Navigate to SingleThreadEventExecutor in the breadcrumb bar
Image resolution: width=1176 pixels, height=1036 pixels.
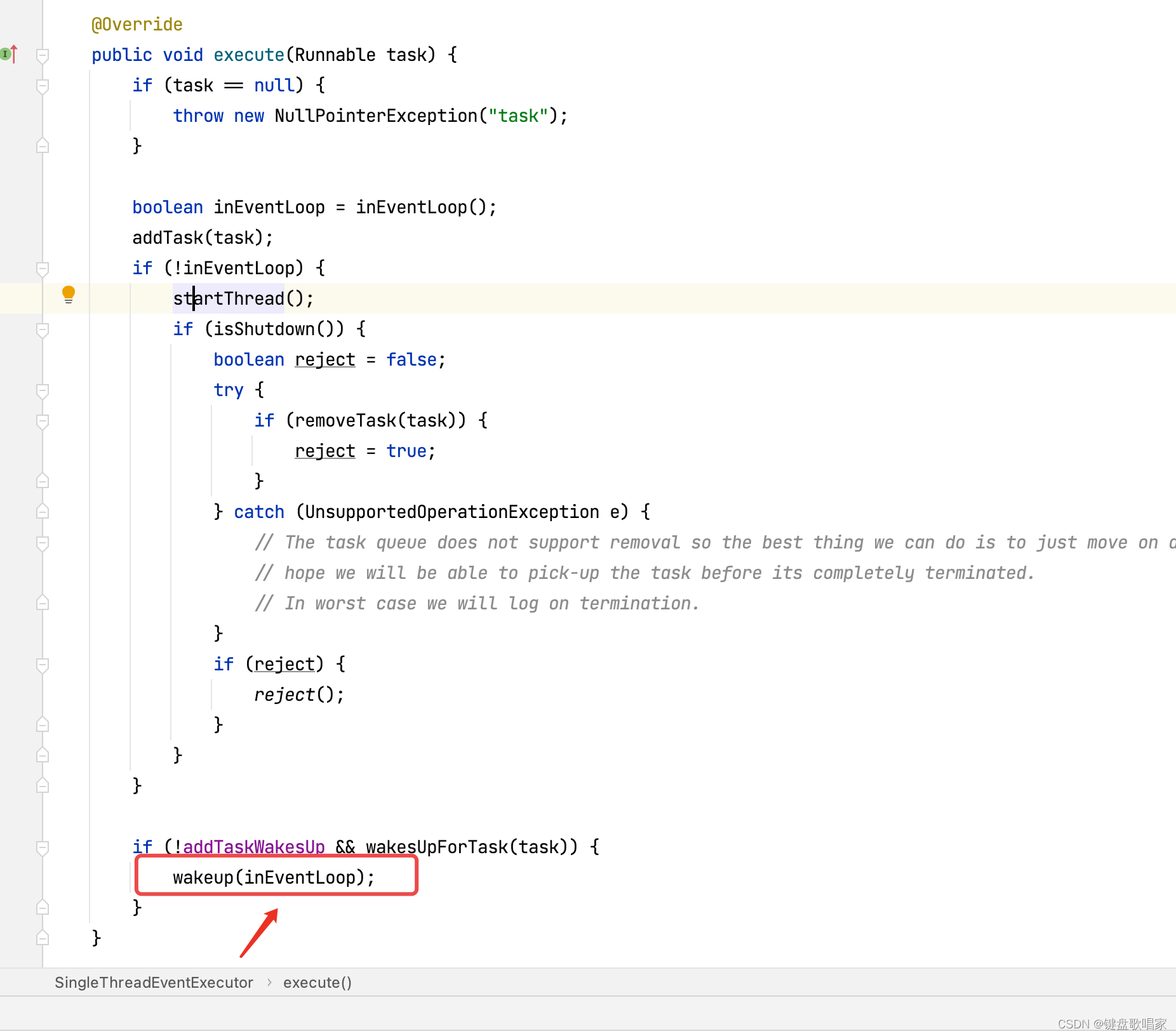tap(154, 983)
